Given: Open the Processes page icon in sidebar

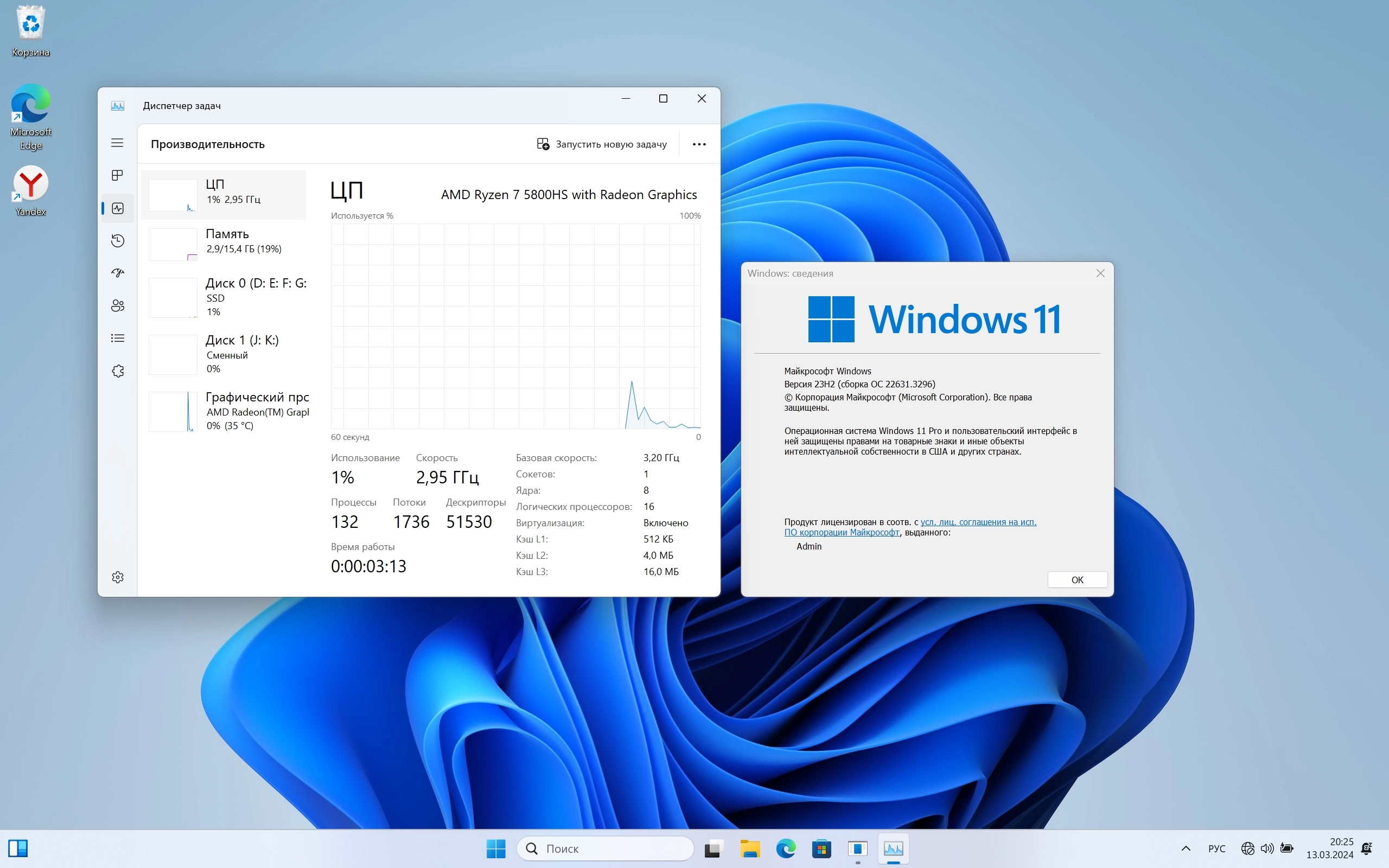Looking at the screenshot, I should click(x=117, y=176).
